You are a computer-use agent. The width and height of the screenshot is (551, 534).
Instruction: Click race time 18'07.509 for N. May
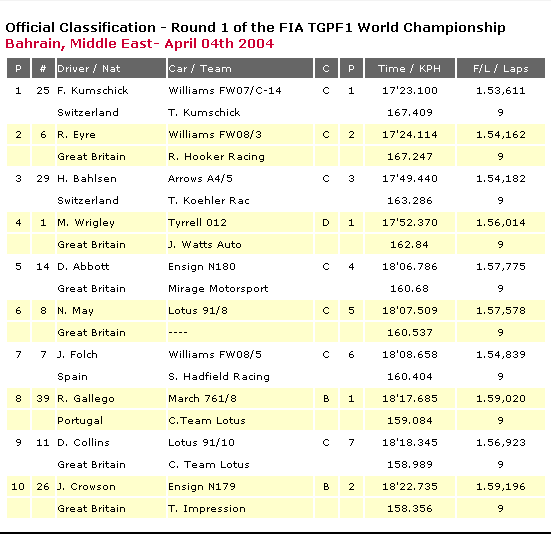[410, 311]
